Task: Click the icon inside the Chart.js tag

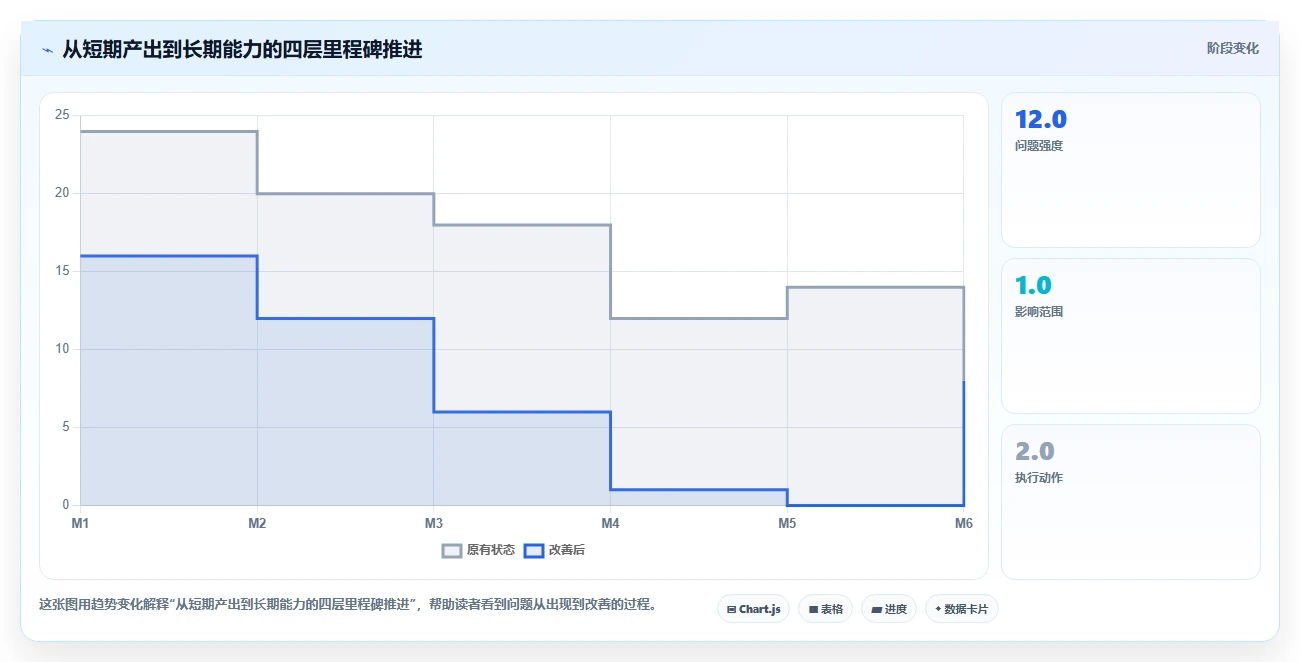Action: (732, 609)
